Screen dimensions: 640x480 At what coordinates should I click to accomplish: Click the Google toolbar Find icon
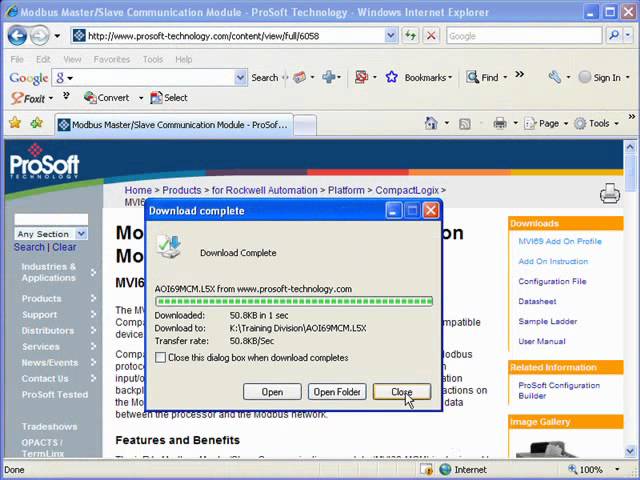pos(472,77)
